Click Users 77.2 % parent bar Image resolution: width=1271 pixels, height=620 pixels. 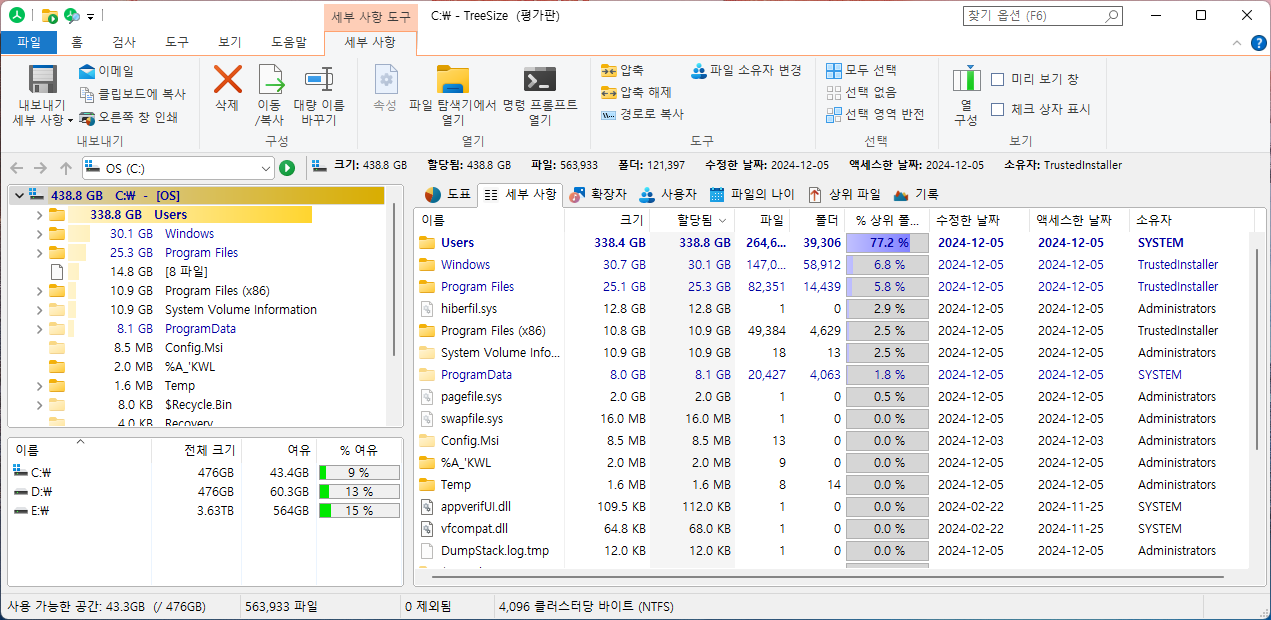[887, 243]
